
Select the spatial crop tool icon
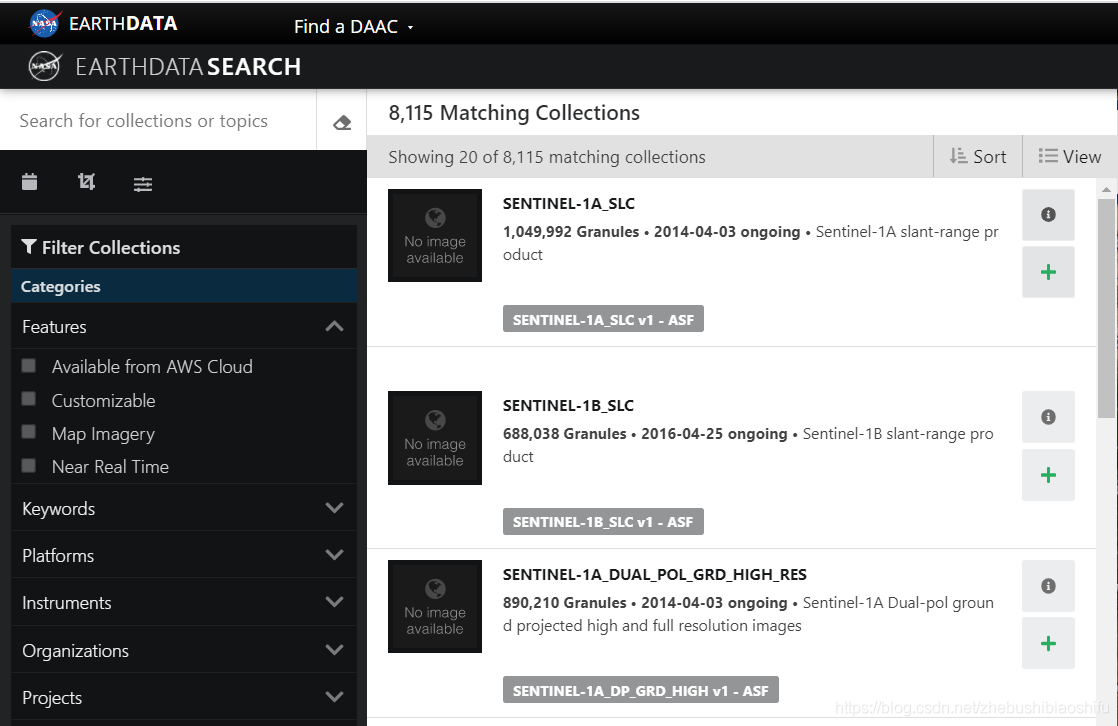87,182
